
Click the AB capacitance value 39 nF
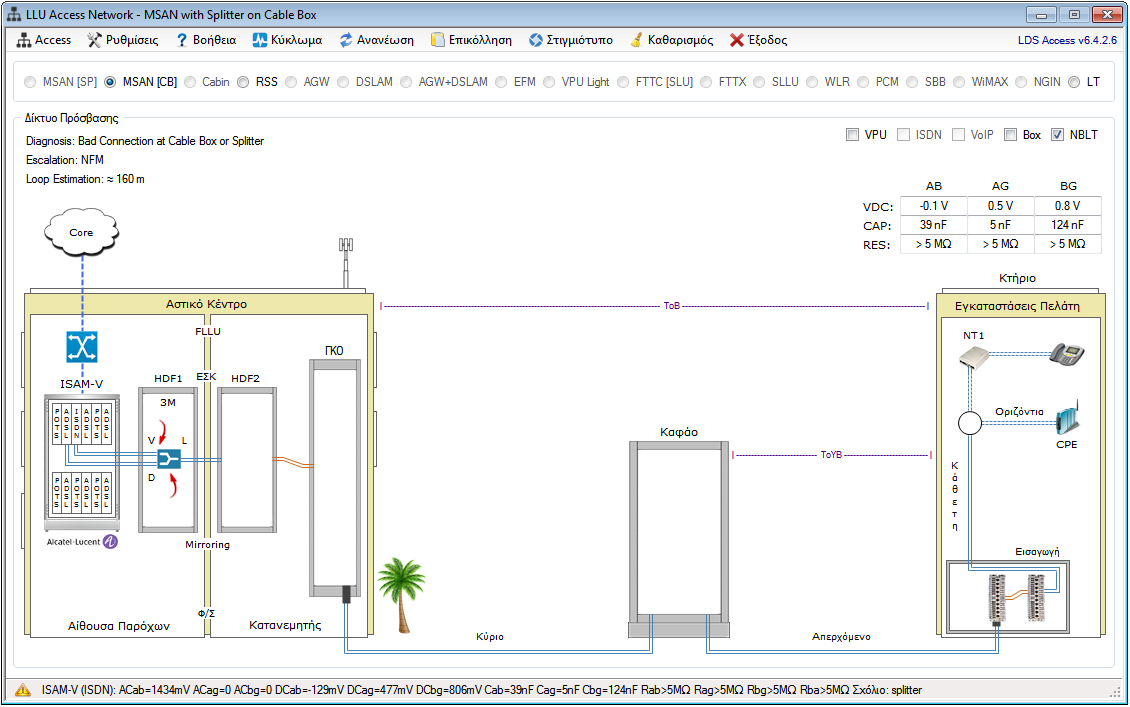(x=934, y=225)
